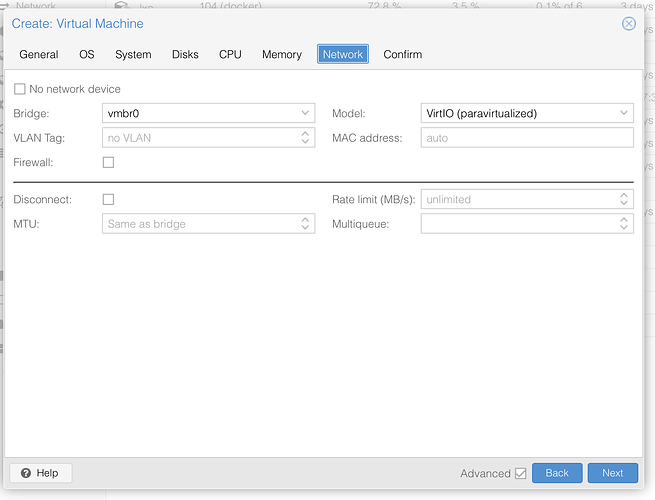Open the General tab
The width and height of the screenshot is (655, 500).
pos(39,54)
